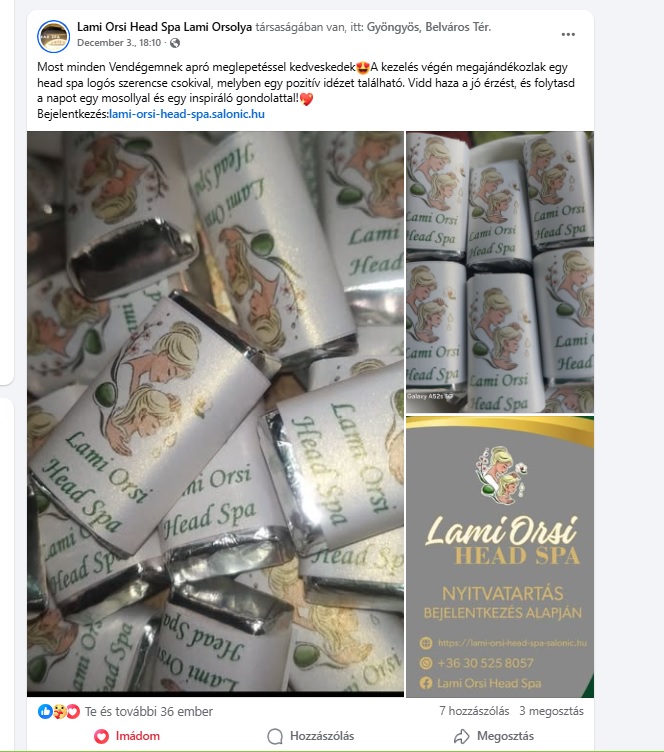Open the lami-orsi-head-spa.salonic.hu booking link
Image resolution: width=664 pixels, height=752 pixels.
pyautogui.click(x=187, y=114)
